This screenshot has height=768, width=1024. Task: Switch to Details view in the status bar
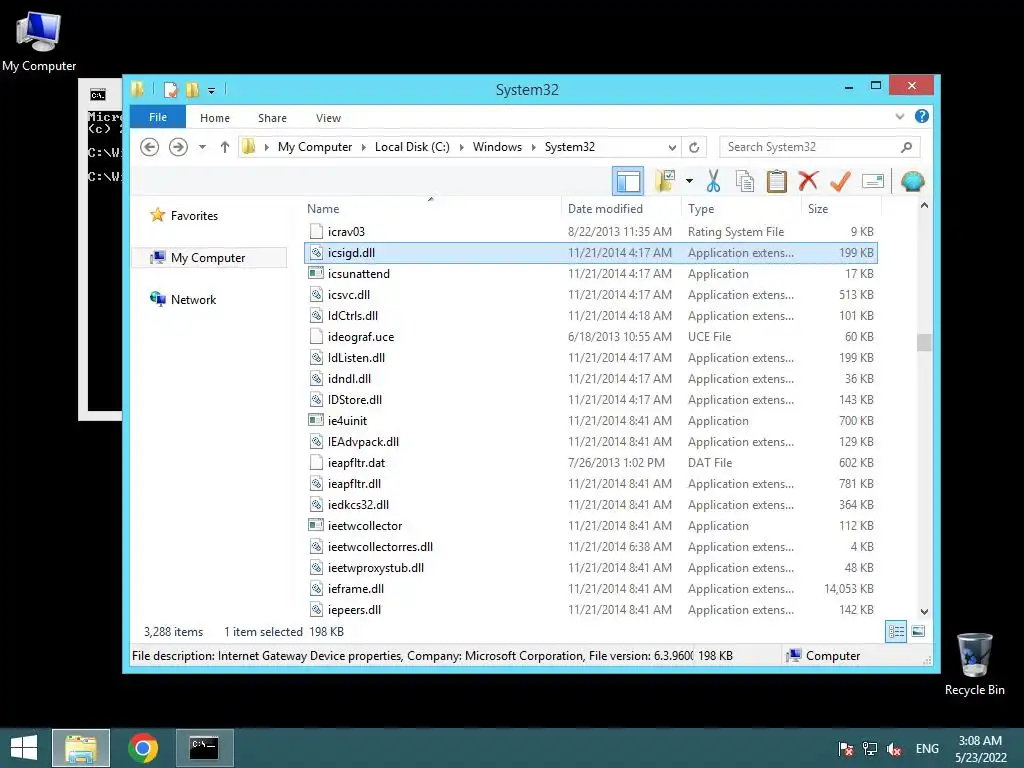[896, 632]
